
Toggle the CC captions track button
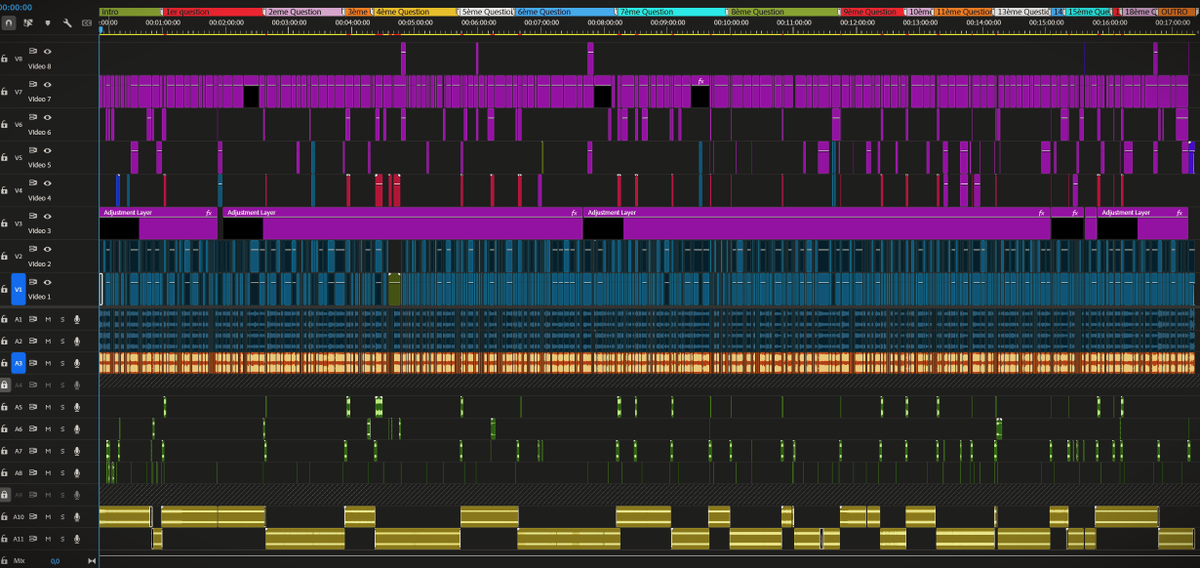(x=86, y=21)
